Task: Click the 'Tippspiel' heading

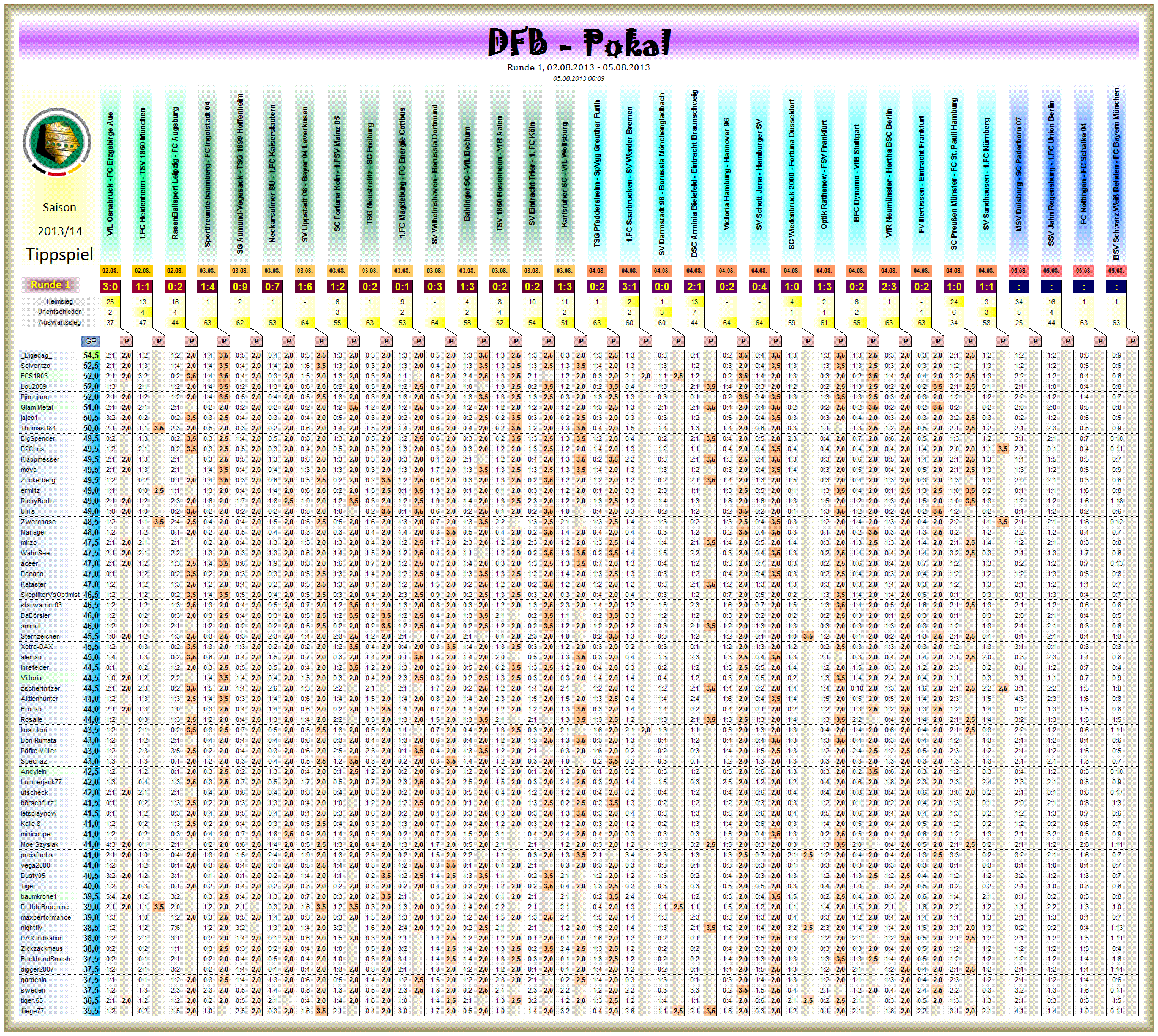Action: (59, 254)
